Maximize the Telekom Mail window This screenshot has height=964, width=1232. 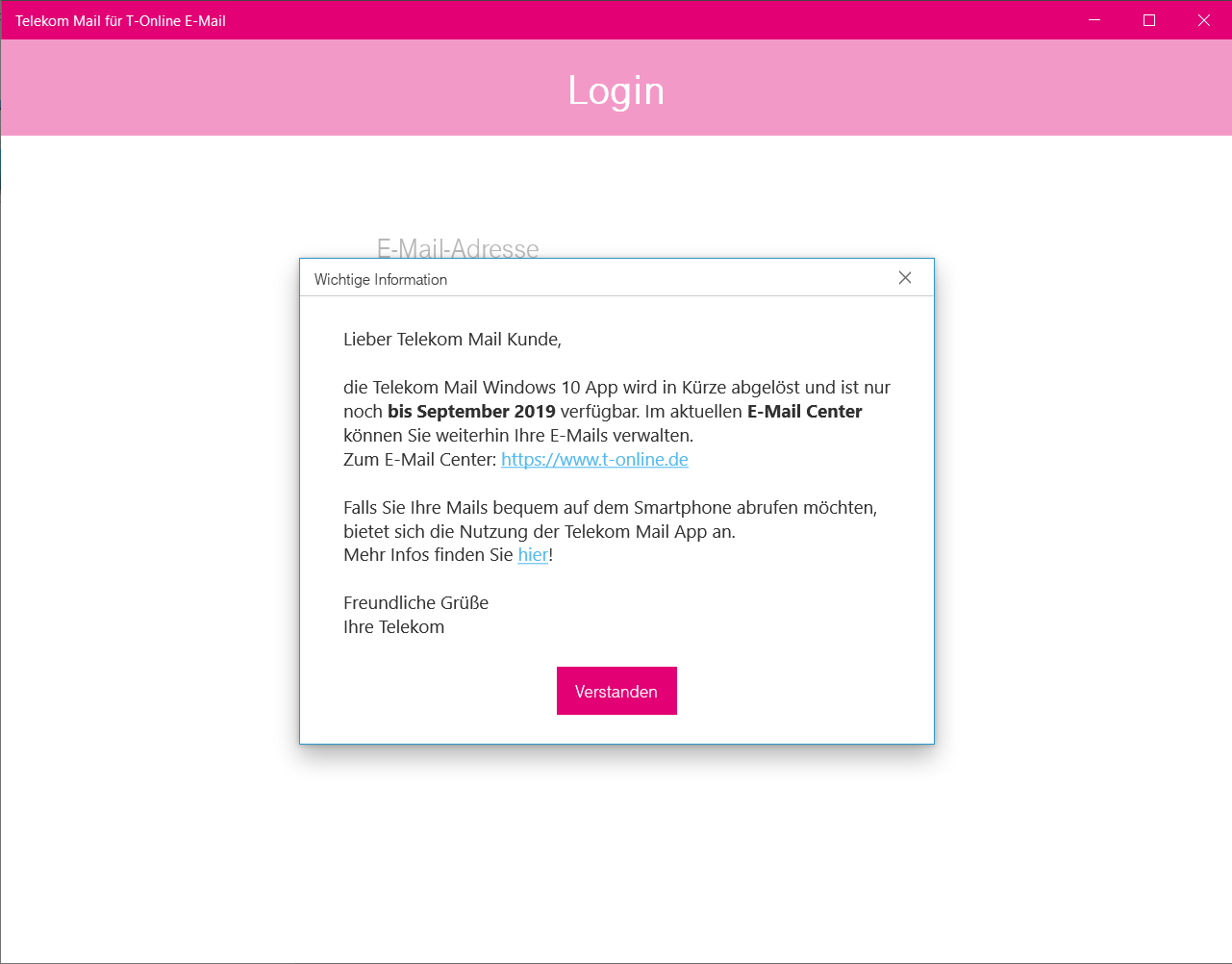coord(1148,20)
